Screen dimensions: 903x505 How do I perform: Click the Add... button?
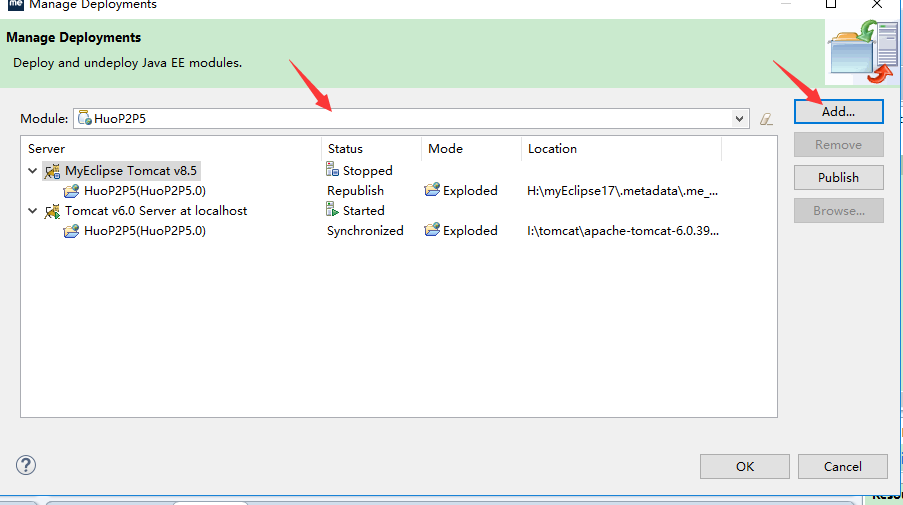tap(838, 112)
